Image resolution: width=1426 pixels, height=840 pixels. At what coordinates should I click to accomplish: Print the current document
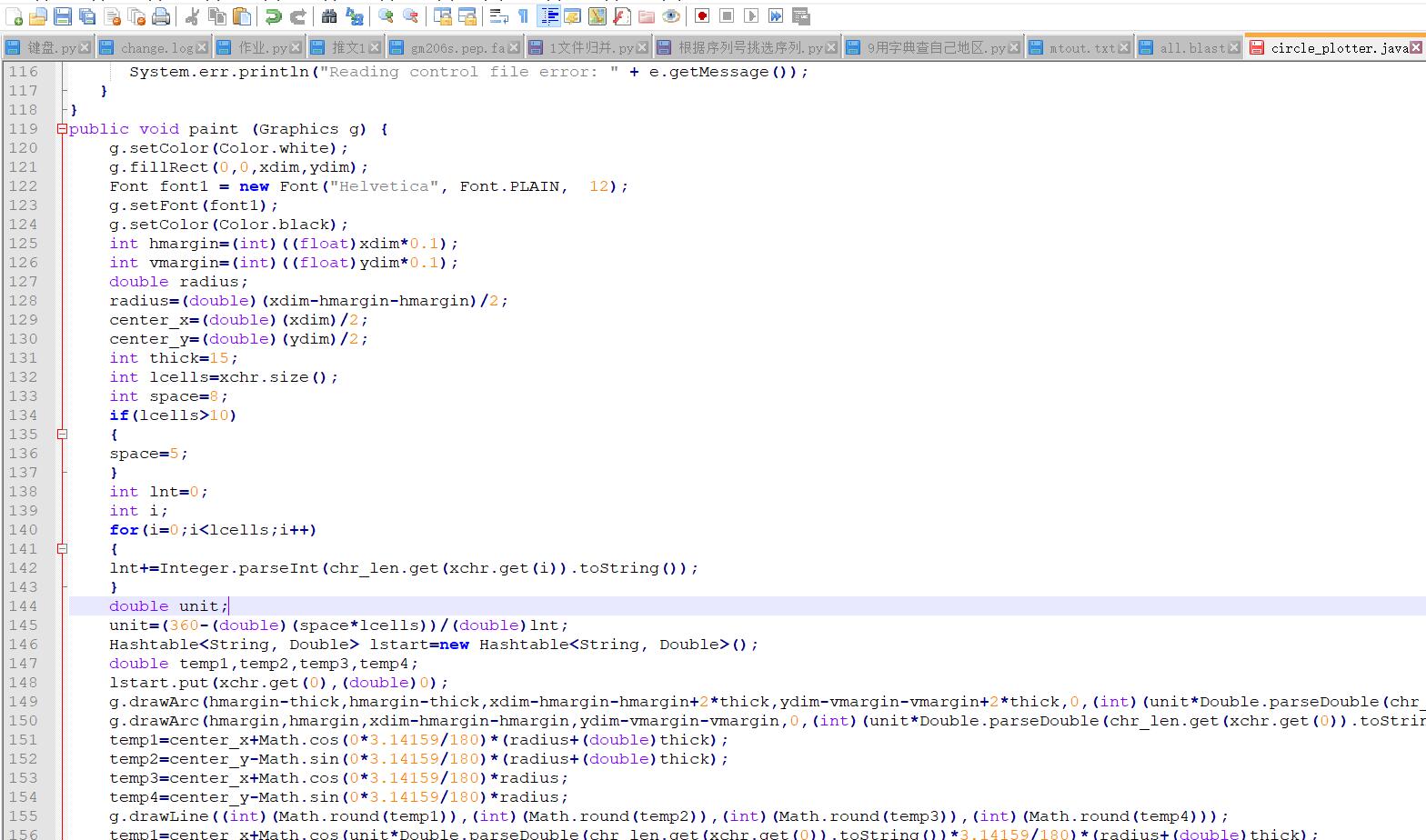161,16
